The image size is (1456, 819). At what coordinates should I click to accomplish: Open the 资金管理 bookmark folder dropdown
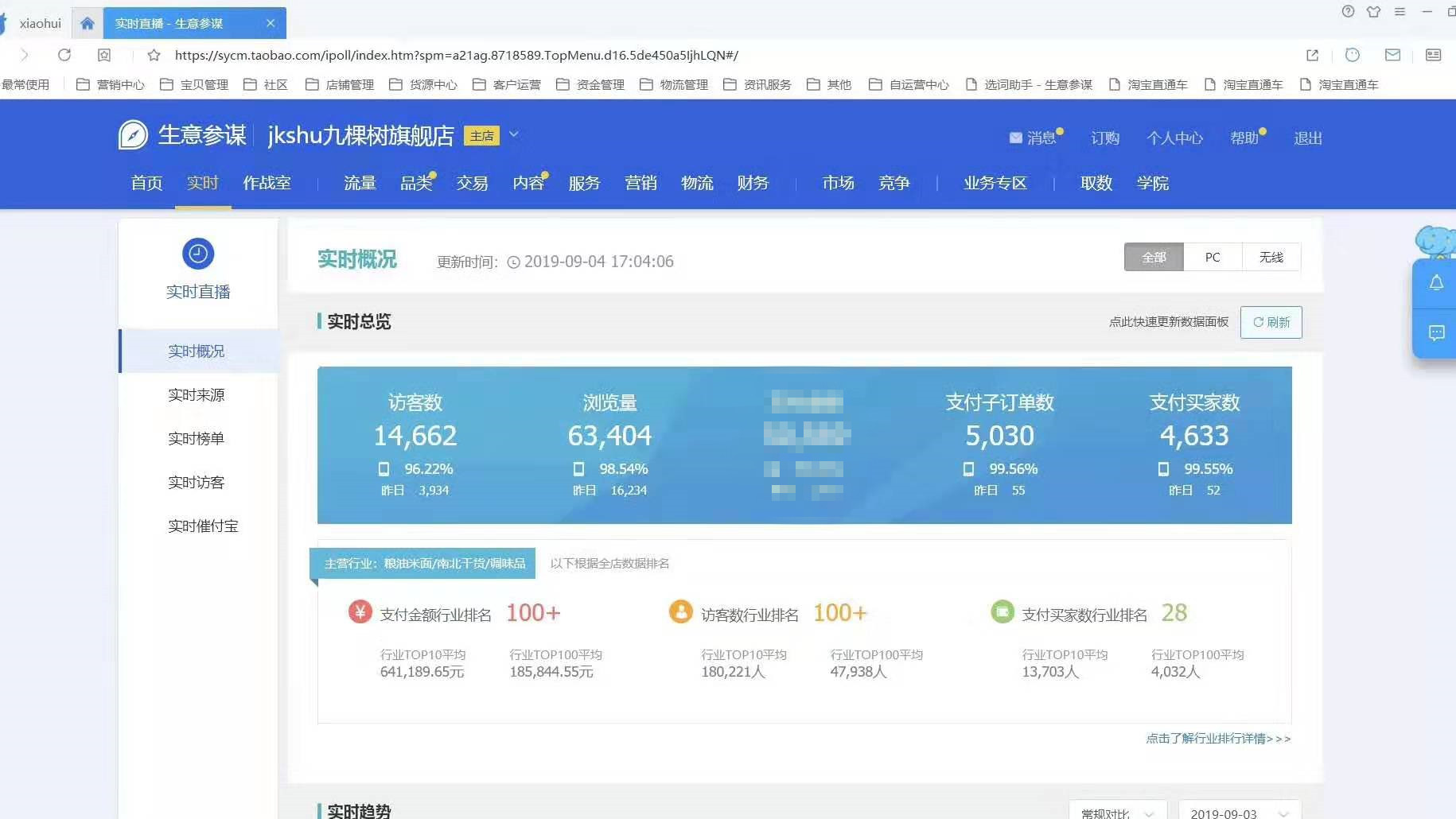click(x=590, y=84)
